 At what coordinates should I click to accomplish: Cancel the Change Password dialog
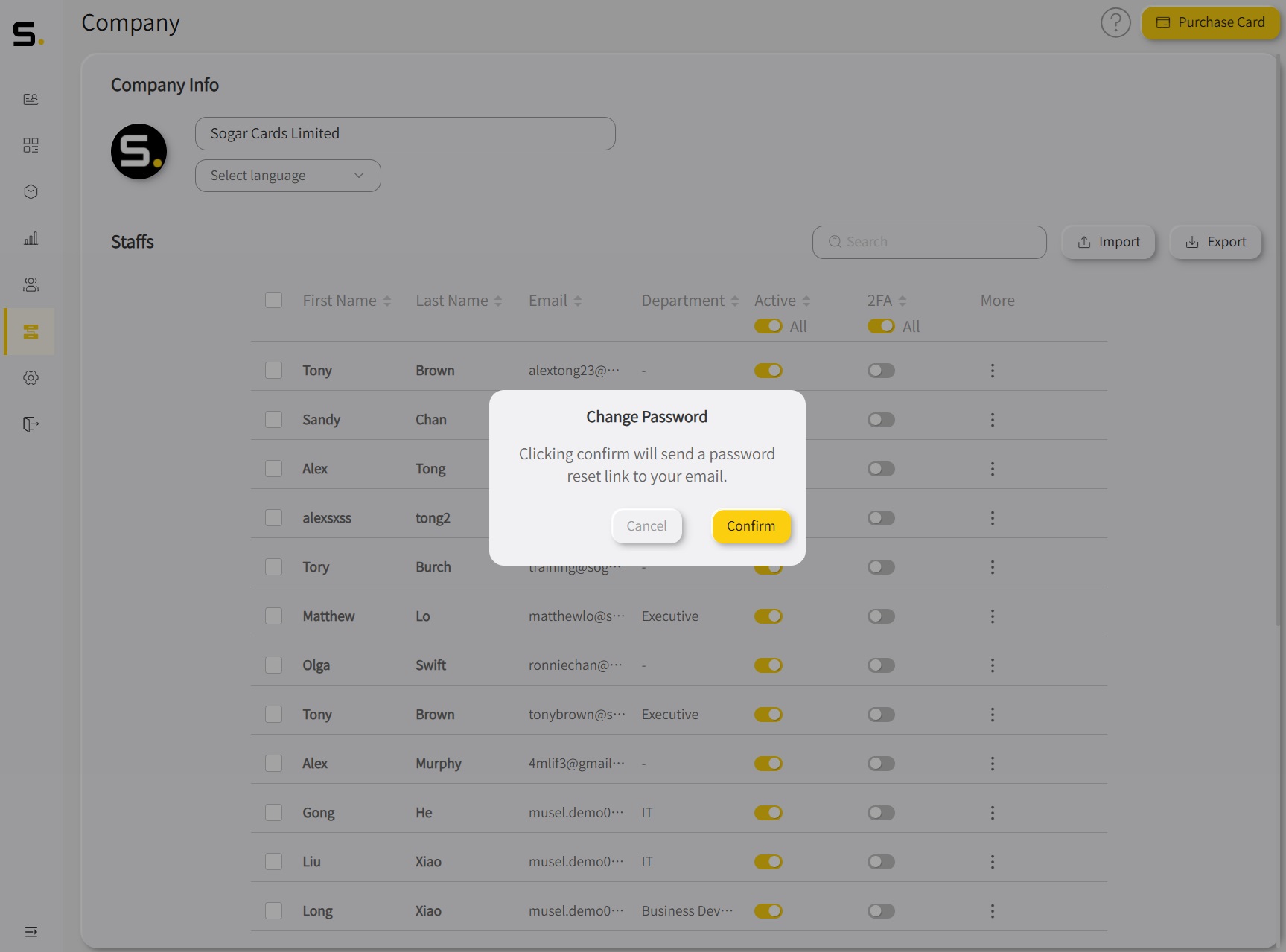coord(646,526)
